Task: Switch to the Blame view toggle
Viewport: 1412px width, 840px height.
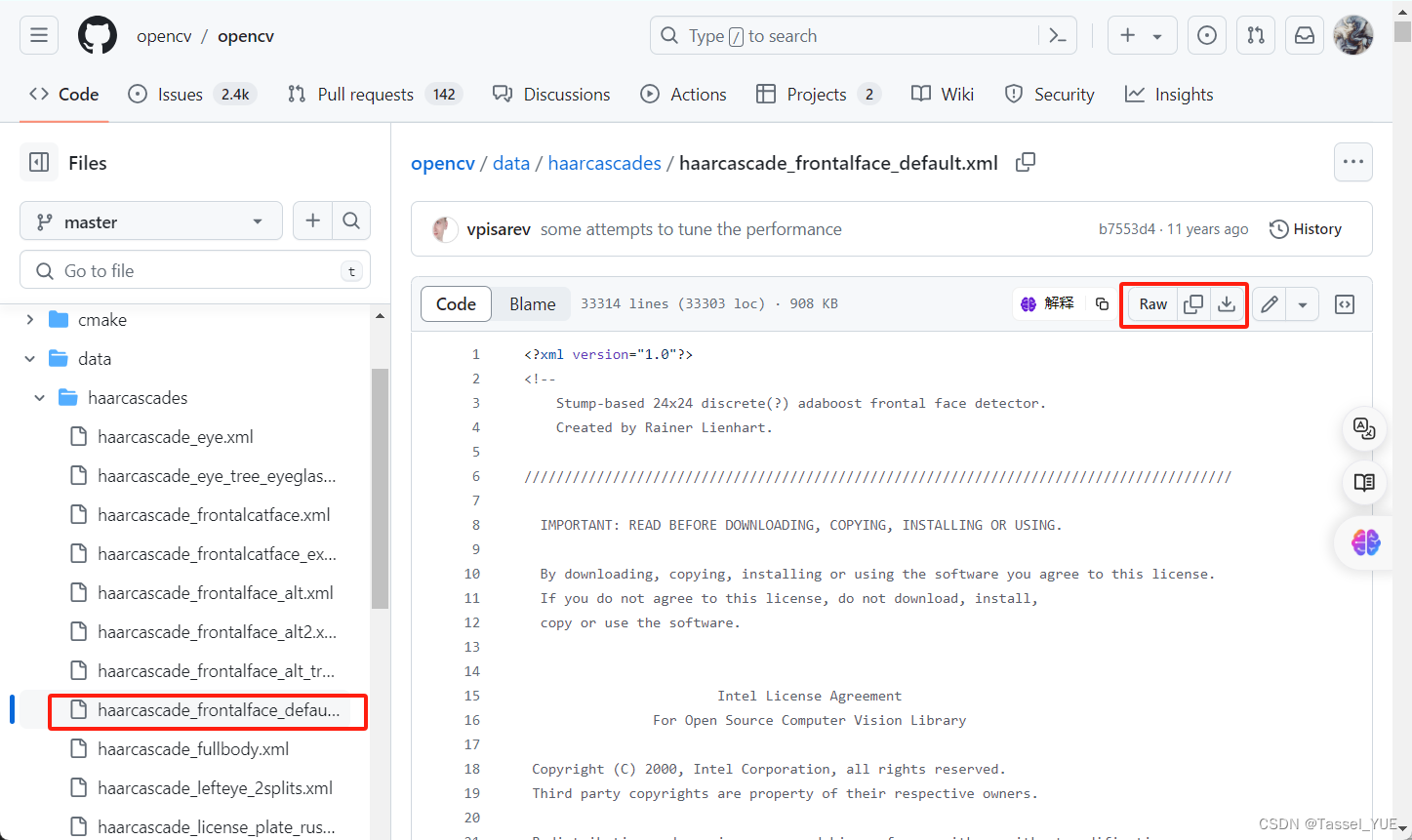Action: 532,303
